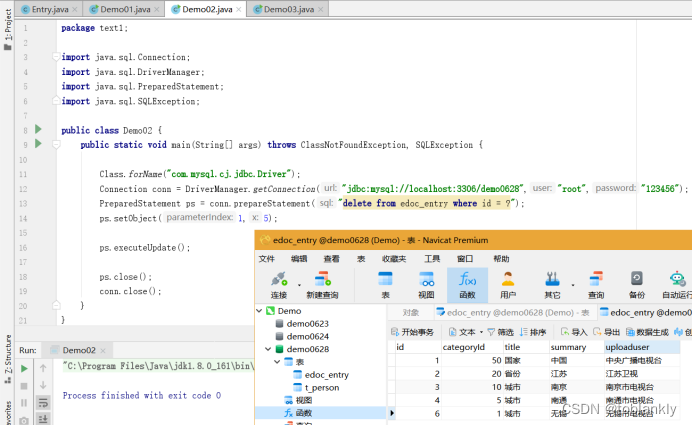Click the 其它 others toolbar icon
The height and width of the screenshot is (426, 692).
(552, 285)
